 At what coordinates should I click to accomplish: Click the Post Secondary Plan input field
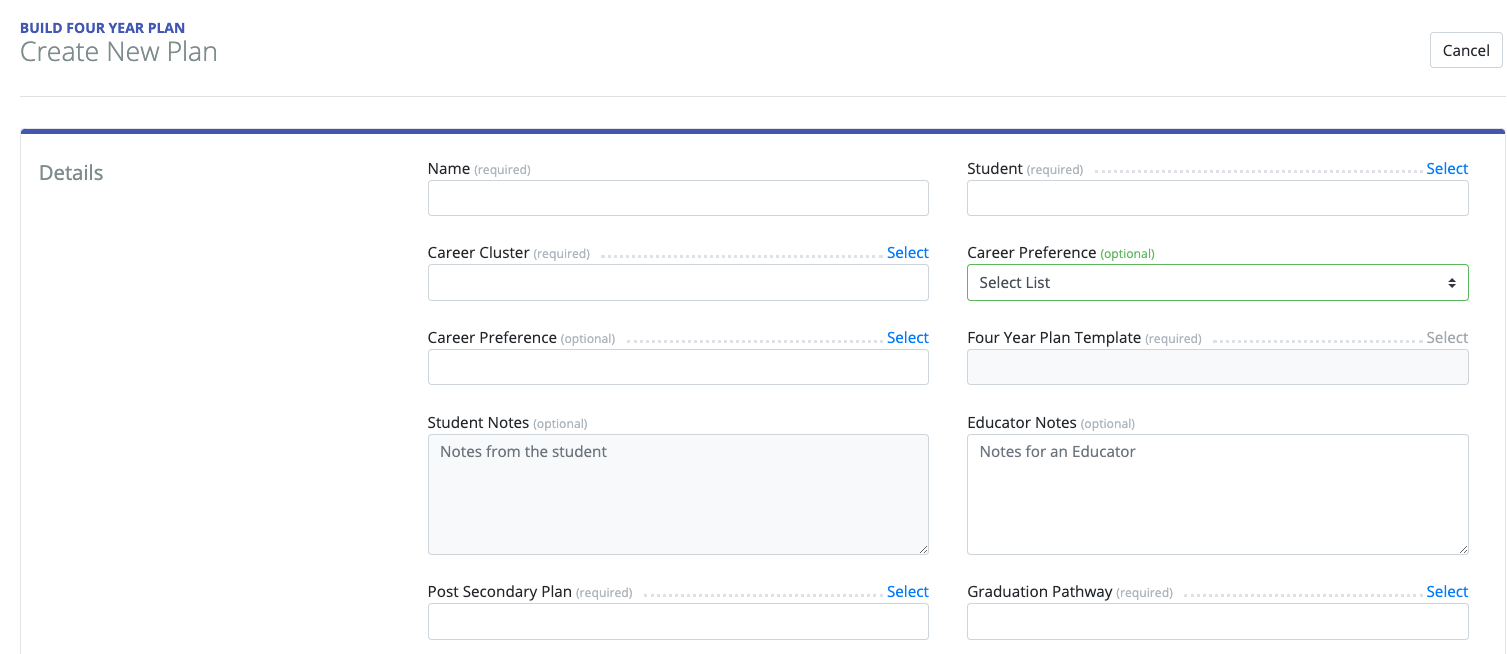[x=678, y=622]
